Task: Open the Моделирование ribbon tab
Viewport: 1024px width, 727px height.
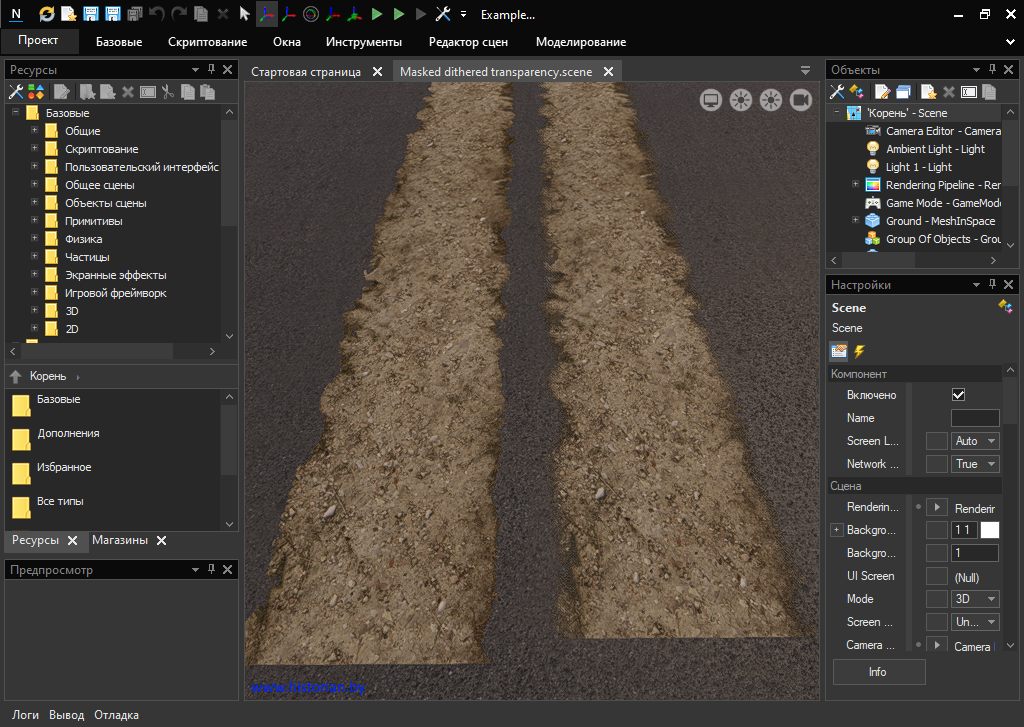Action: (x=580, y=42)
